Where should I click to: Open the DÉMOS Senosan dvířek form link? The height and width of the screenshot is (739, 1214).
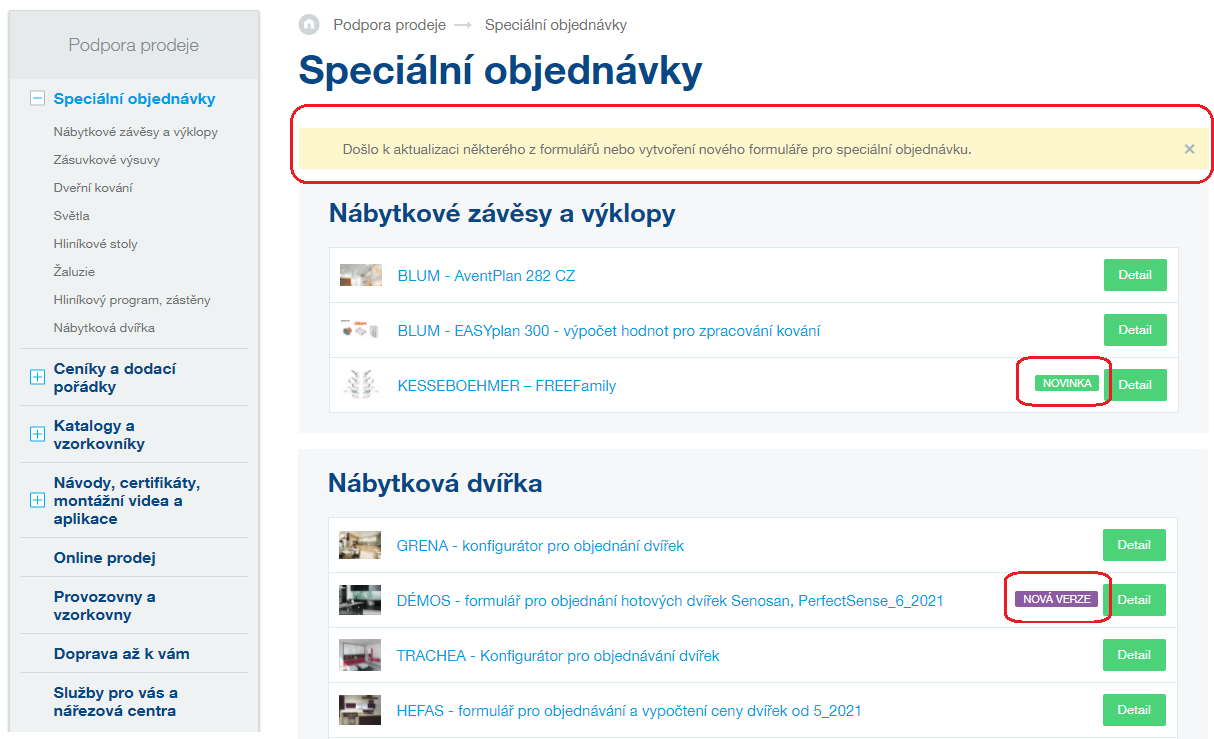(x=669, y=601)
